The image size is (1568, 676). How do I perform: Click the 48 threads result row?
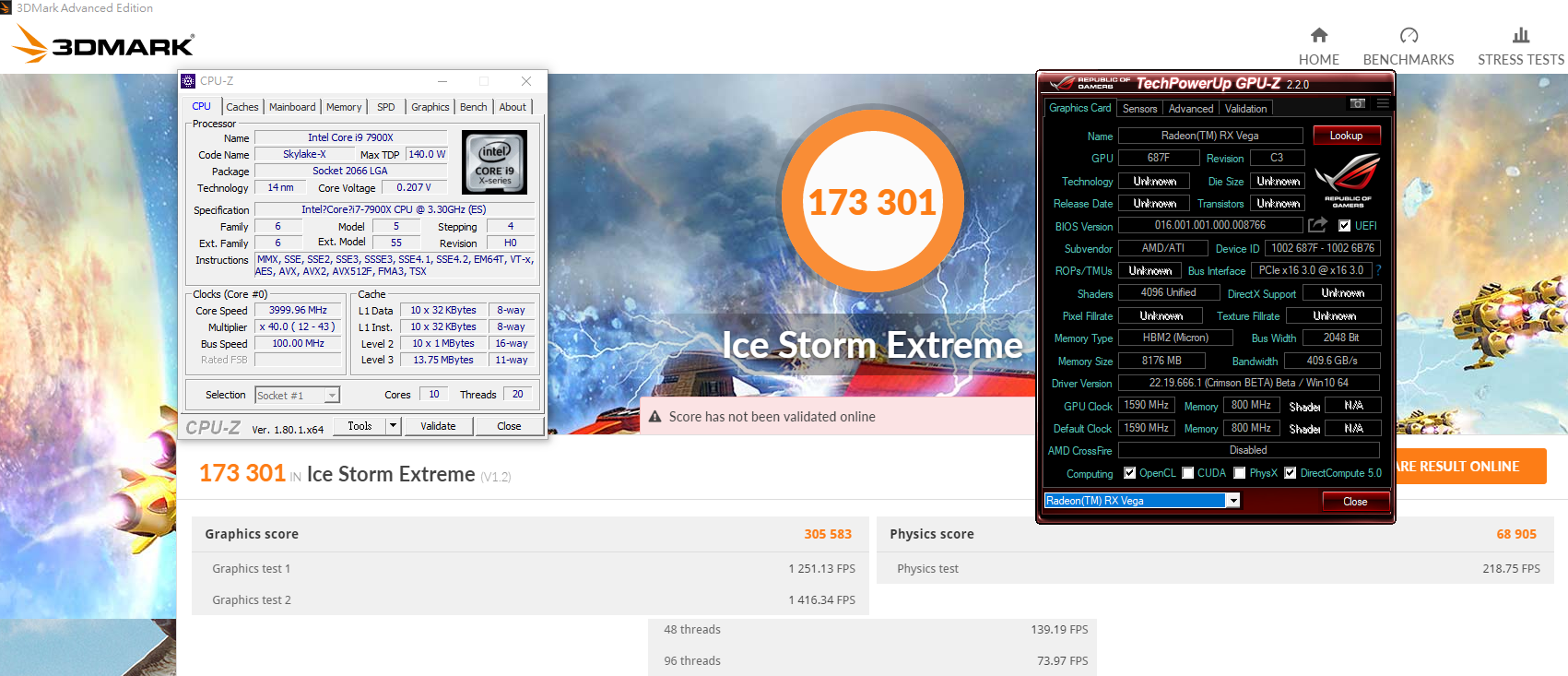[x=872, y=630]
